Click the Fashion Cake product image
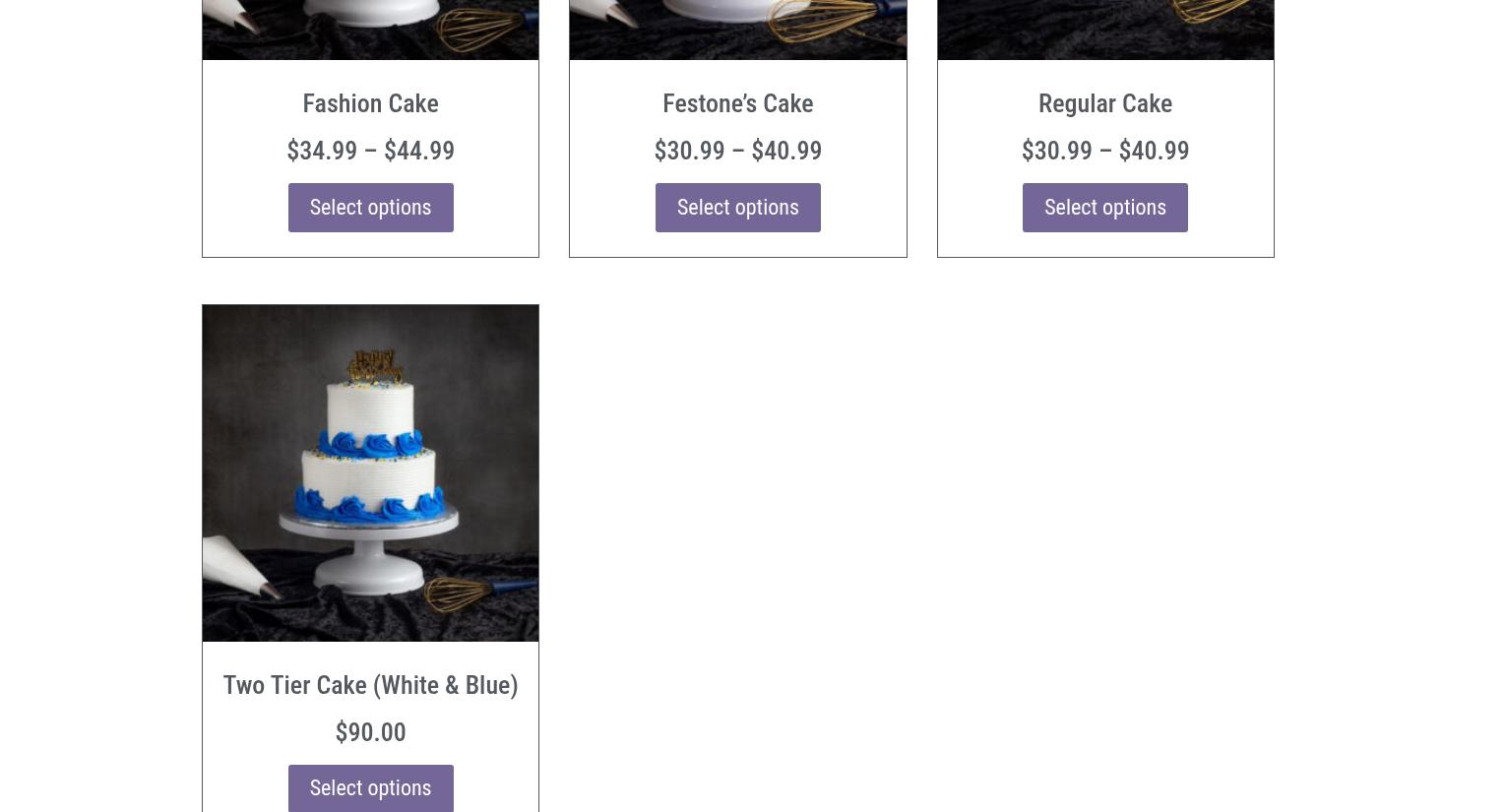 click(x=370, y=28)
